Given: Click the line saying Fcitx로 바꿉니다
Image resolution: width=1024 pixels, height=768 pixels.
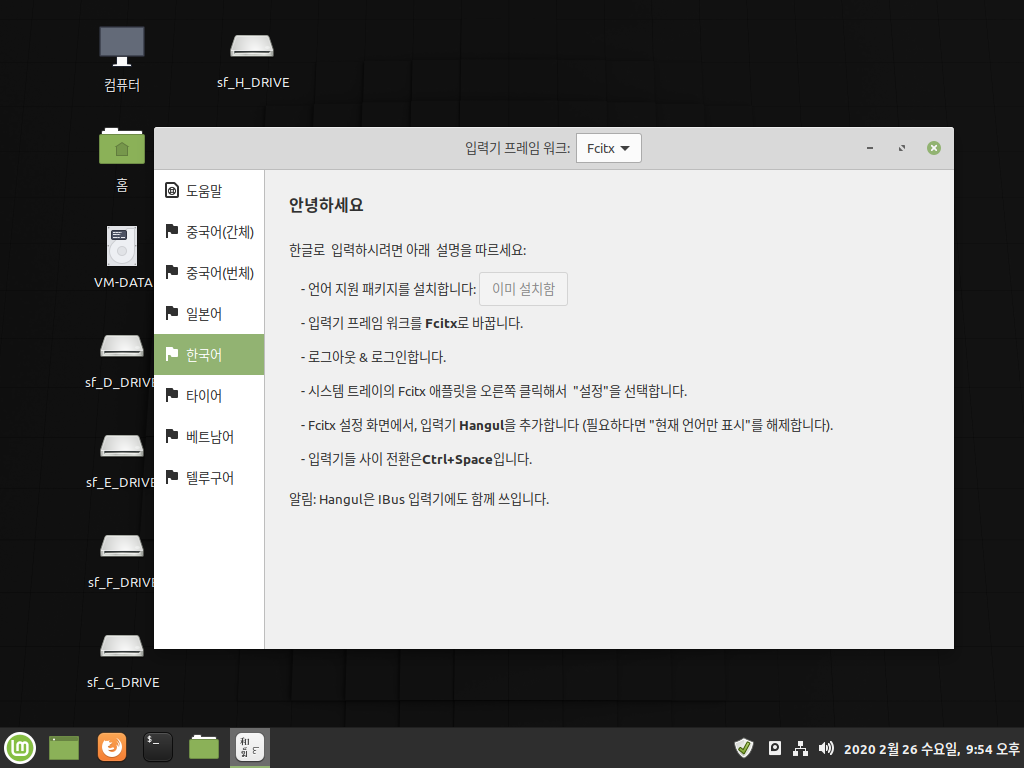Looking at the screenshot, I should [x=412, y=323].
